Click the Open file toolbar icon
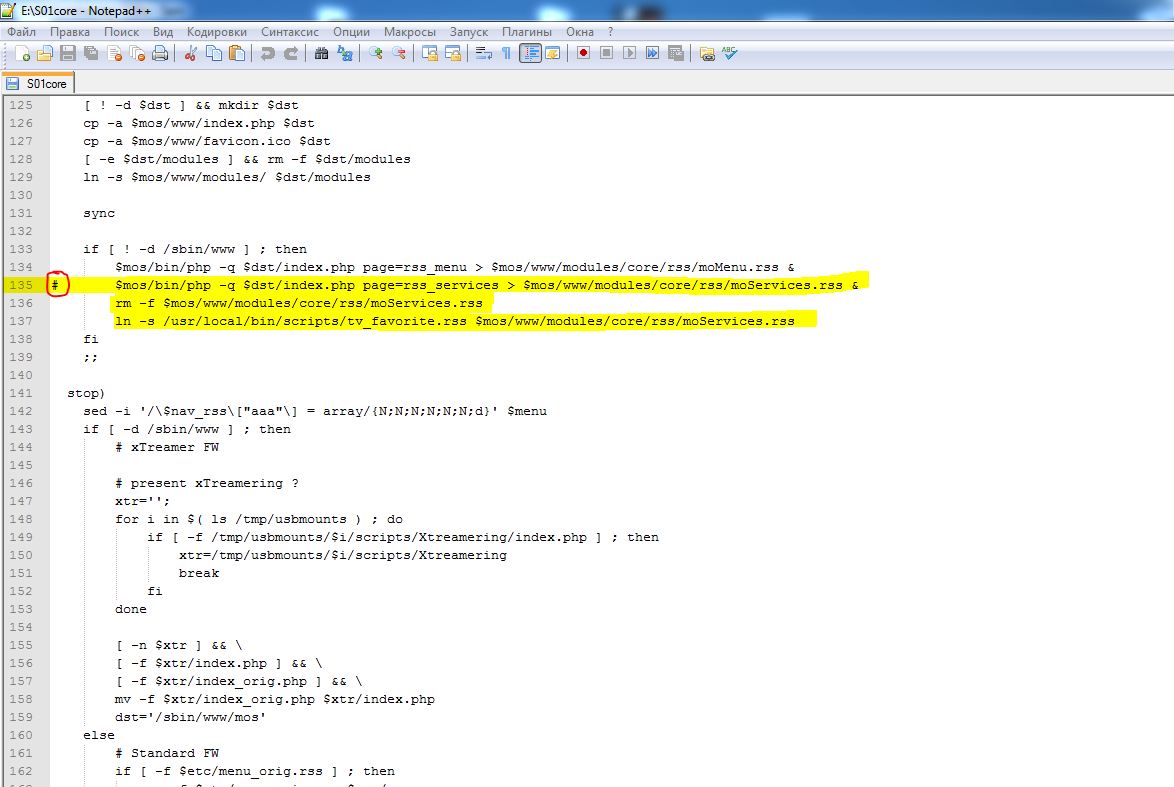The height and width of the screenshot is (787, 1174). pyautogui.click(x=45, y=54)
